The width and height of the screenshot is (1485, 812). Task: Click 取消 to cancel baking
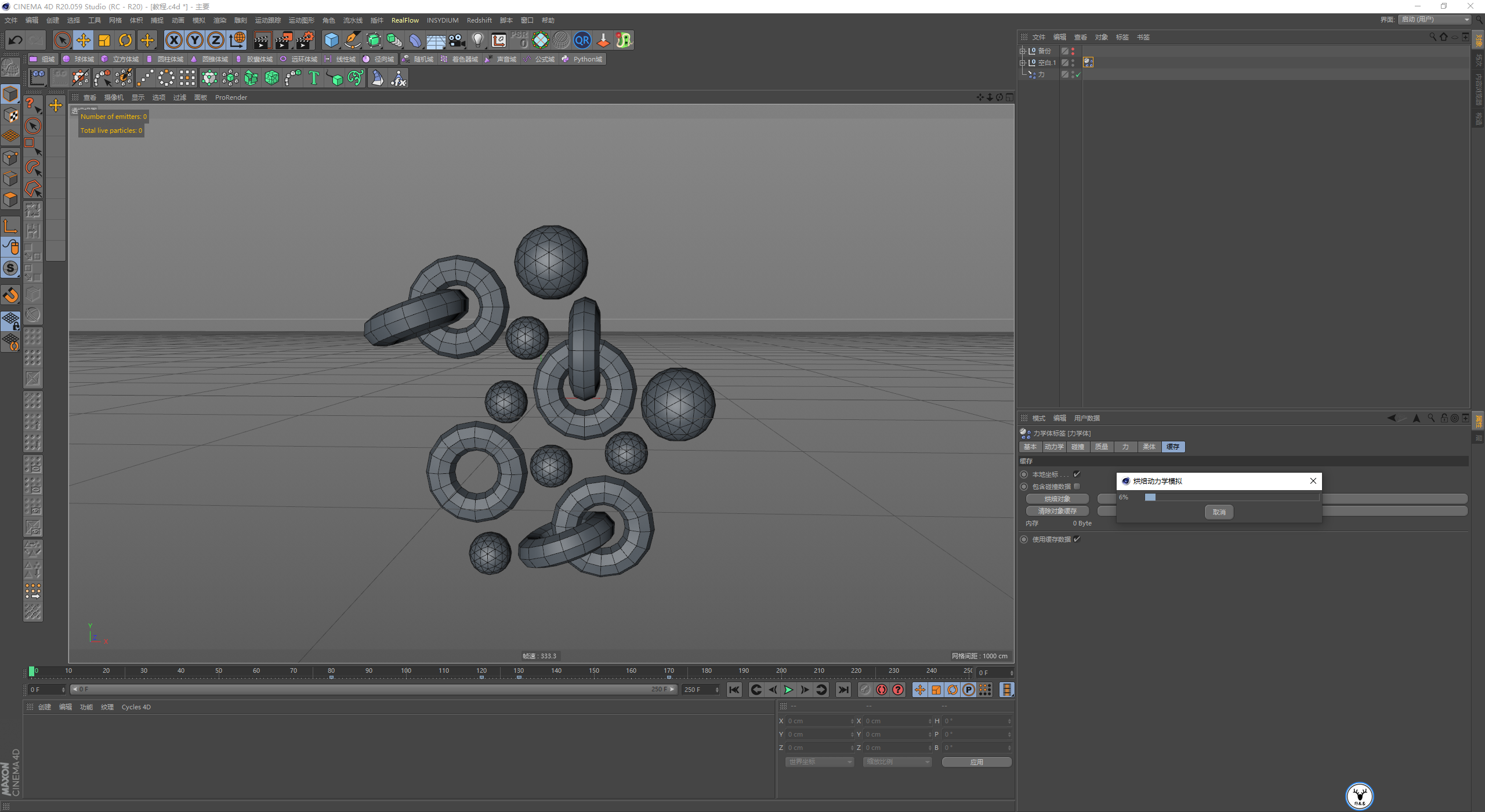pyautogui.click(x=1219, y=512)
